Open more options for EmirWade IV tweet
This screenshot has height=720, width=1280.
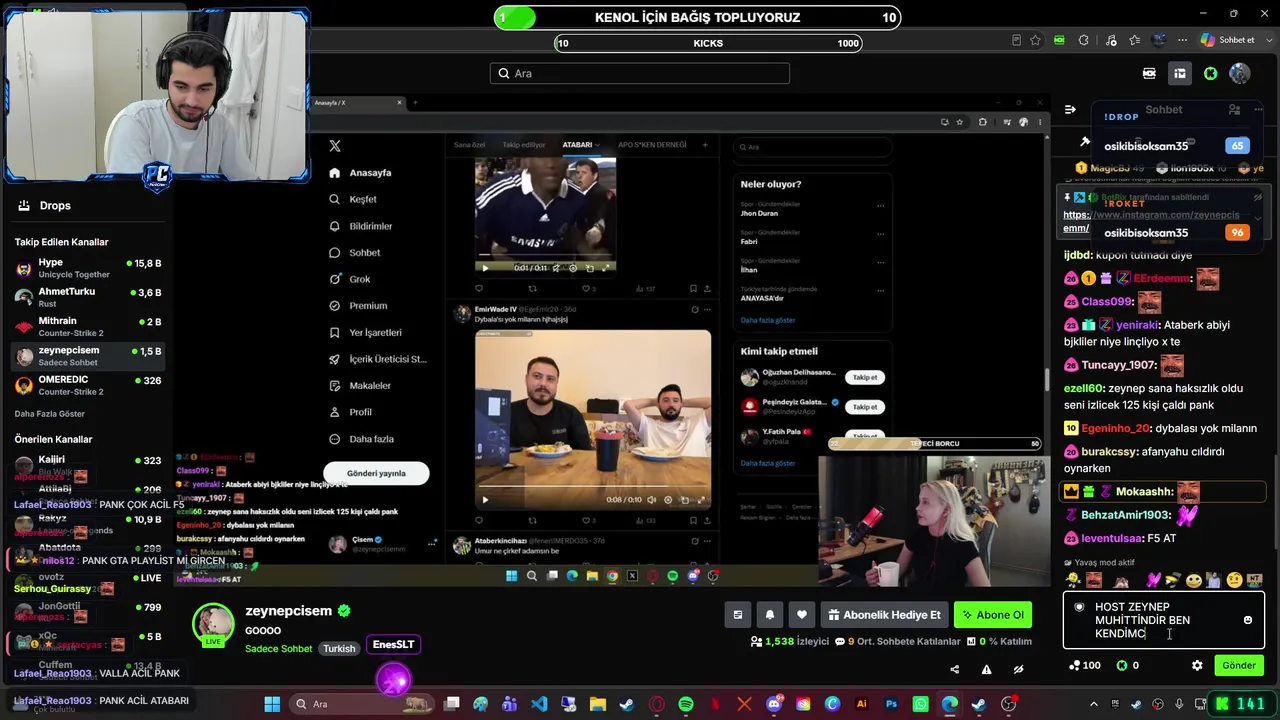707,310
